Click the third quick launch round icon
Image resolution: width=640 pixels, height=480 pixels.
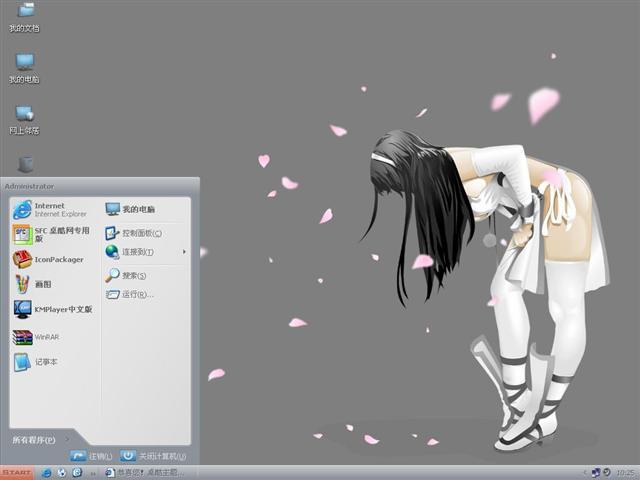(77, 473)
